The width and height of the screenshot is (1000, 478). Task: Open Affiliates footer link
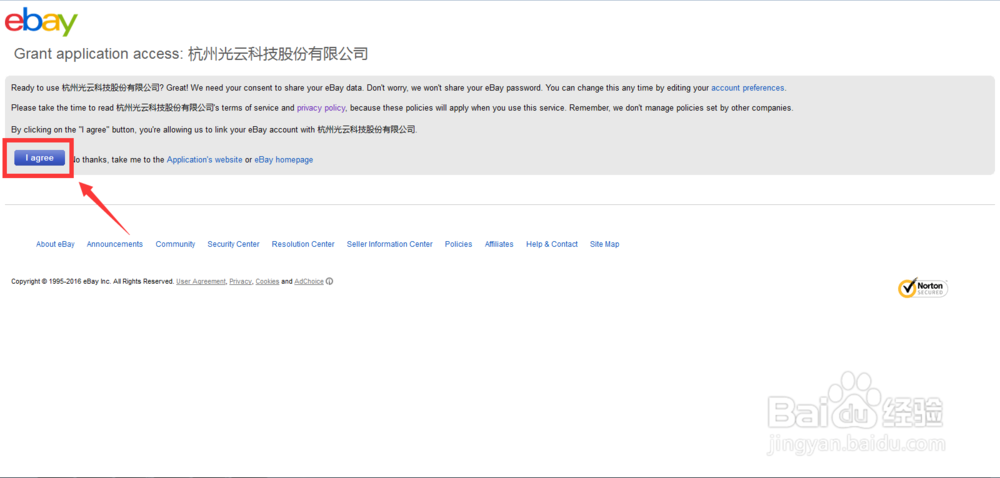click(499, 244)
